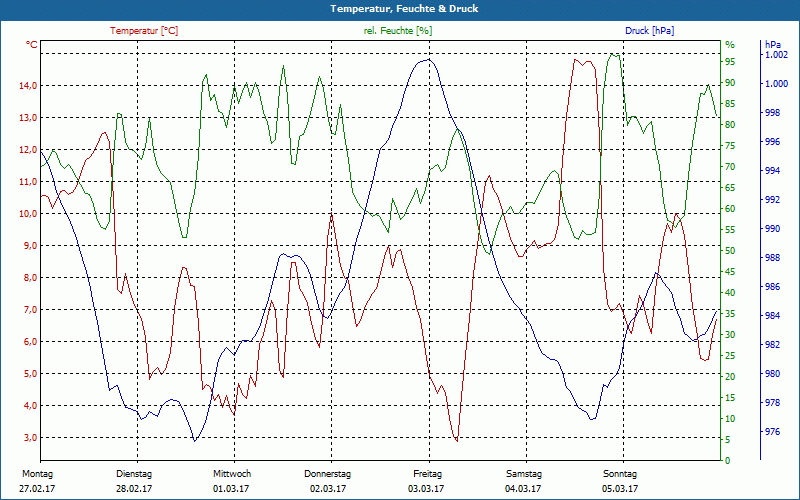
Task: Click the '13,0' temperature axis value
Action: pyautogui.click(x=28, y=118)
